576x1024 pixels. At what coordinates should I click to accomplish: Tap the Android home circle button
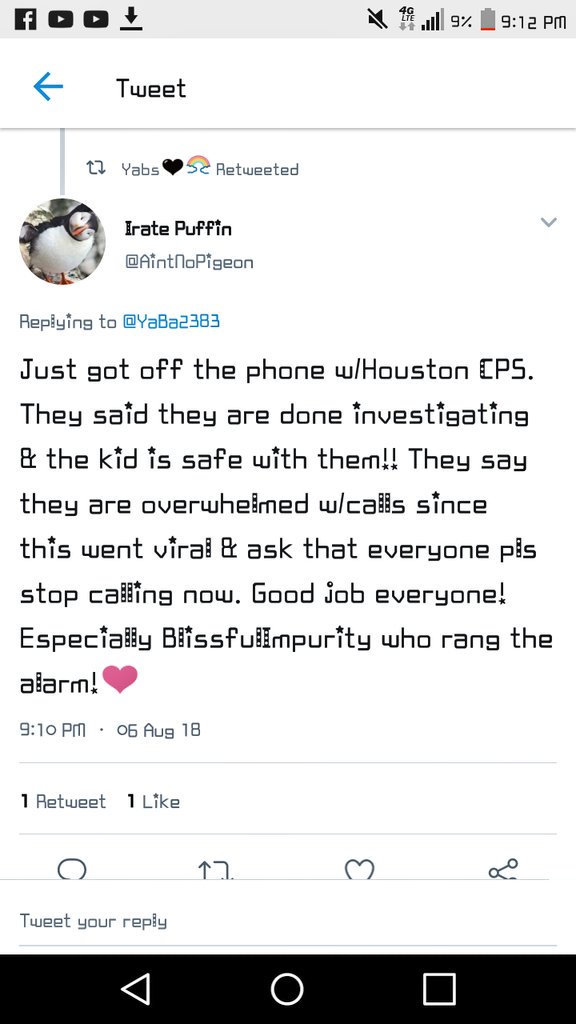(287, 989)
